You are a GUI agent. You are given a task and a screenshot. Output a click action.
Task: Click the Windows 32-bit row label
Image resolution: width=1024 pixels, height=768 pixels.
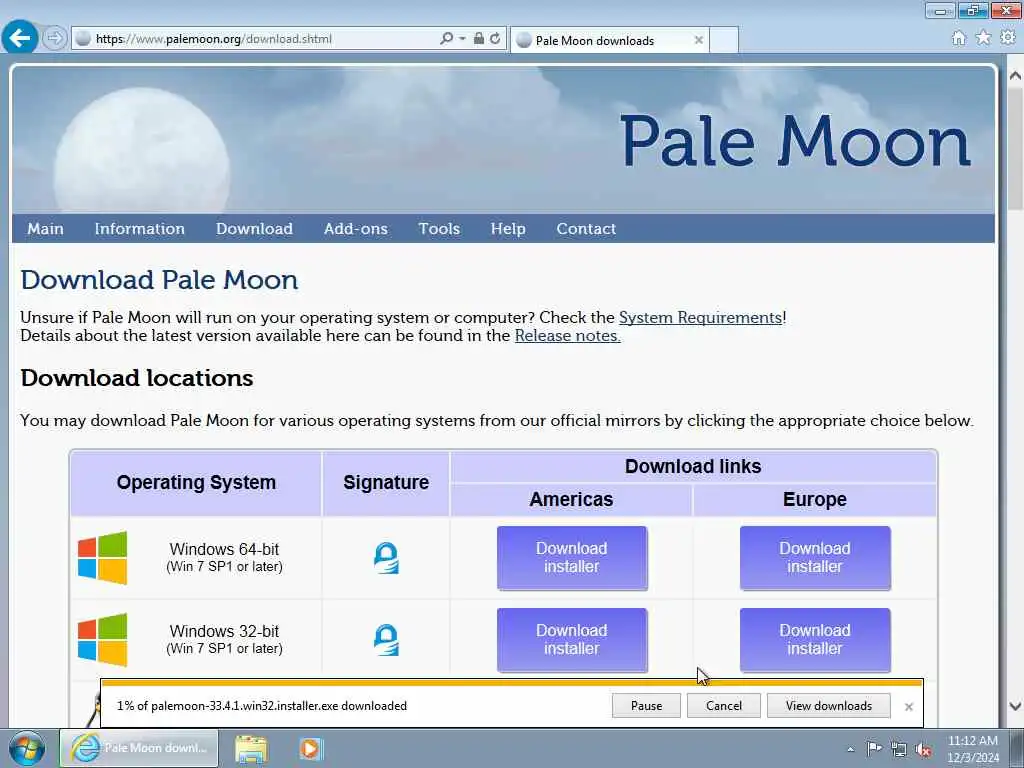(225, 639)
